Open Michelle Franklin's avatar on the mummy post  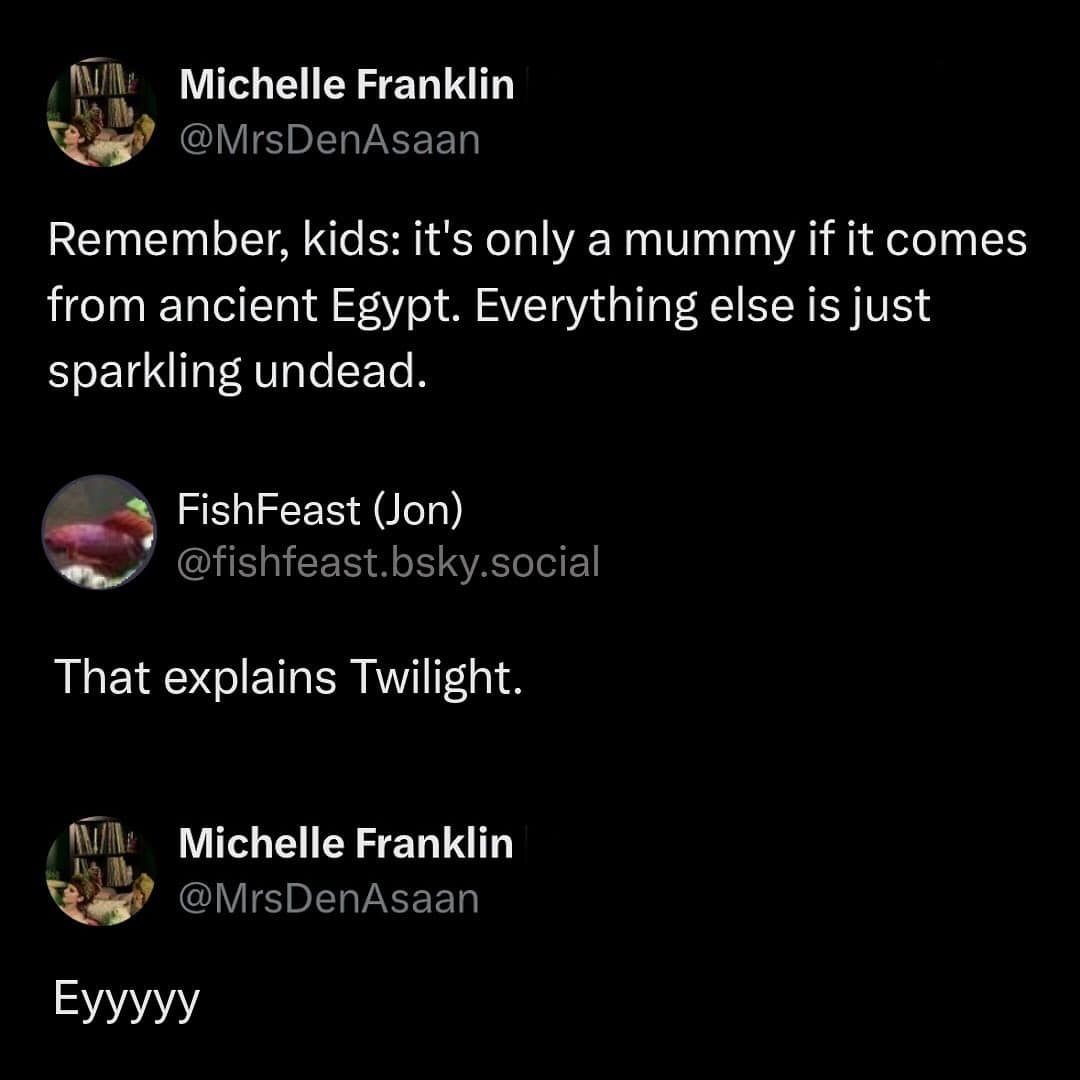click(101, 112)
